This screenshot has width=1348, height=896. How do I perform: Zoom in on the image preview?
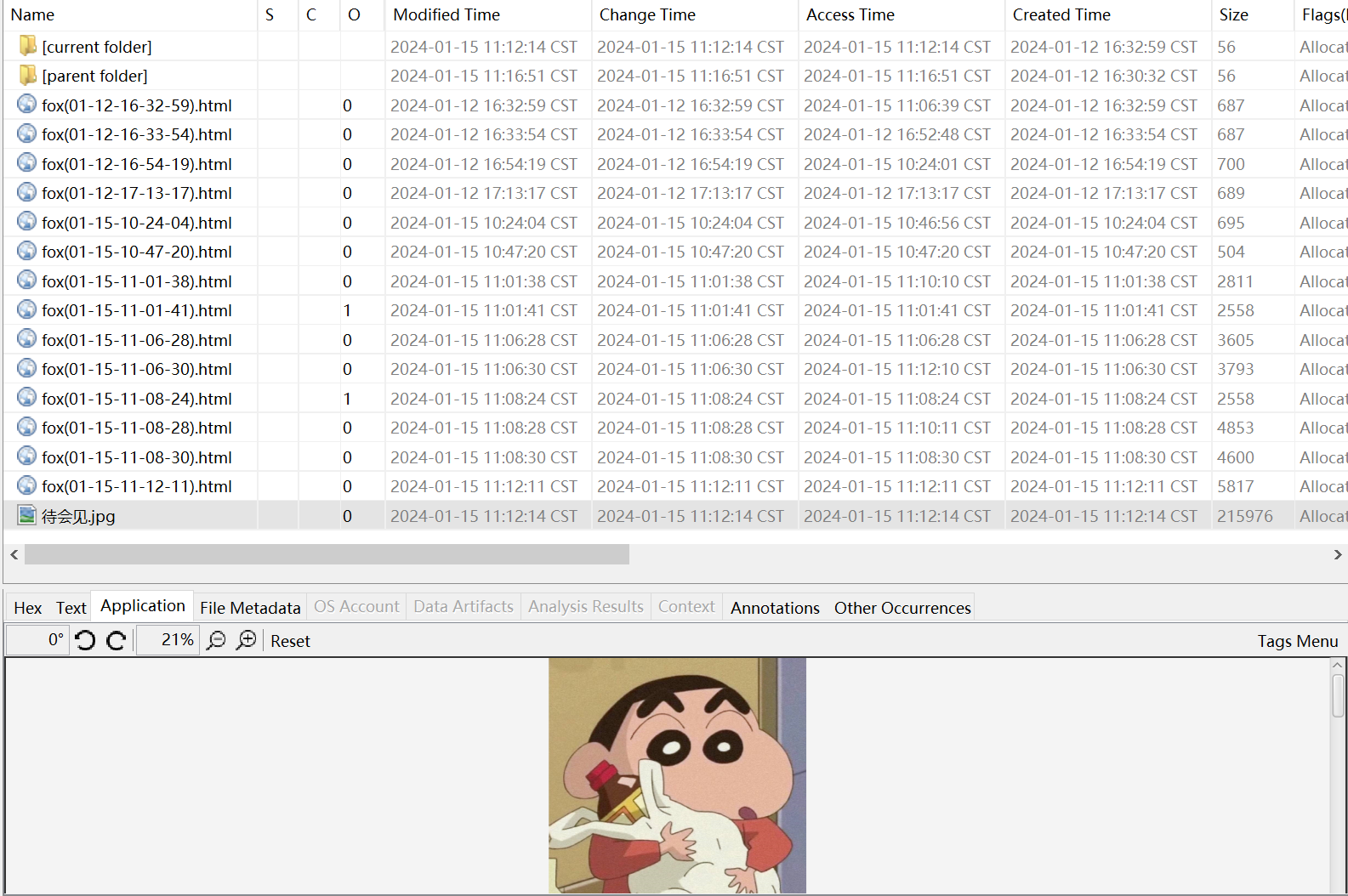click(247, 640)
